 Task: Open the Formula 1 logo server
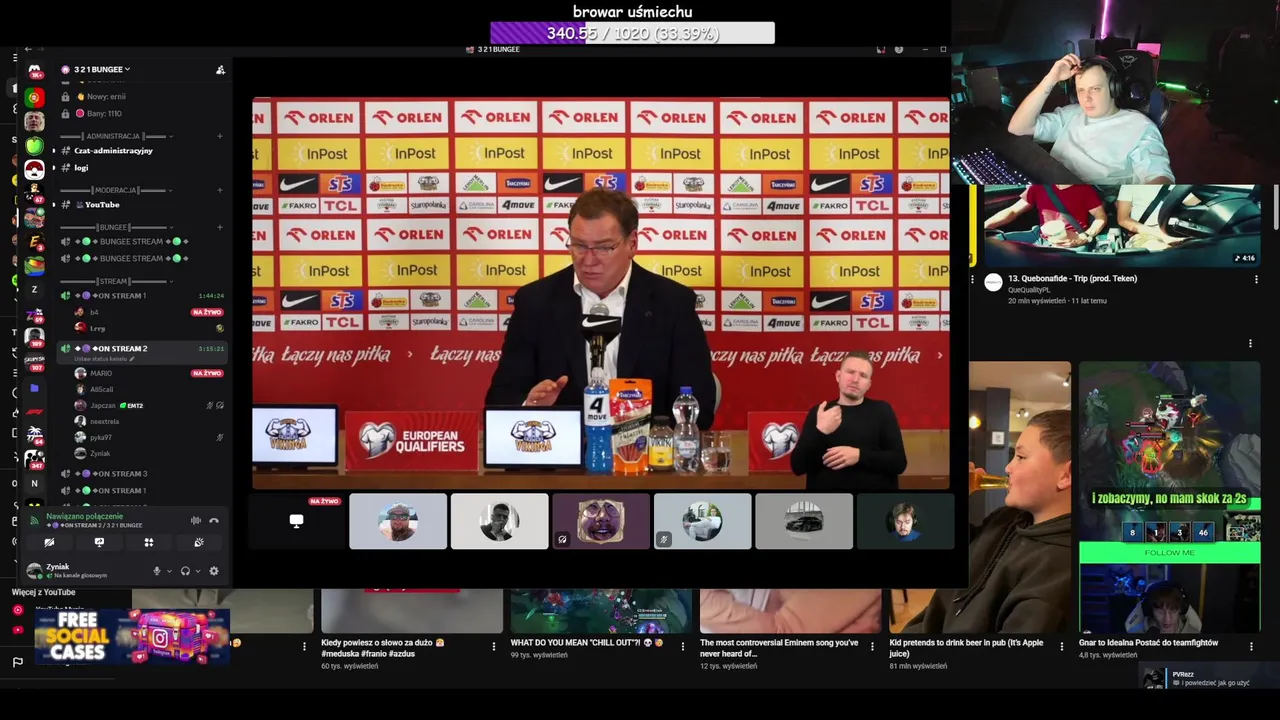click(x=34, y=411)
